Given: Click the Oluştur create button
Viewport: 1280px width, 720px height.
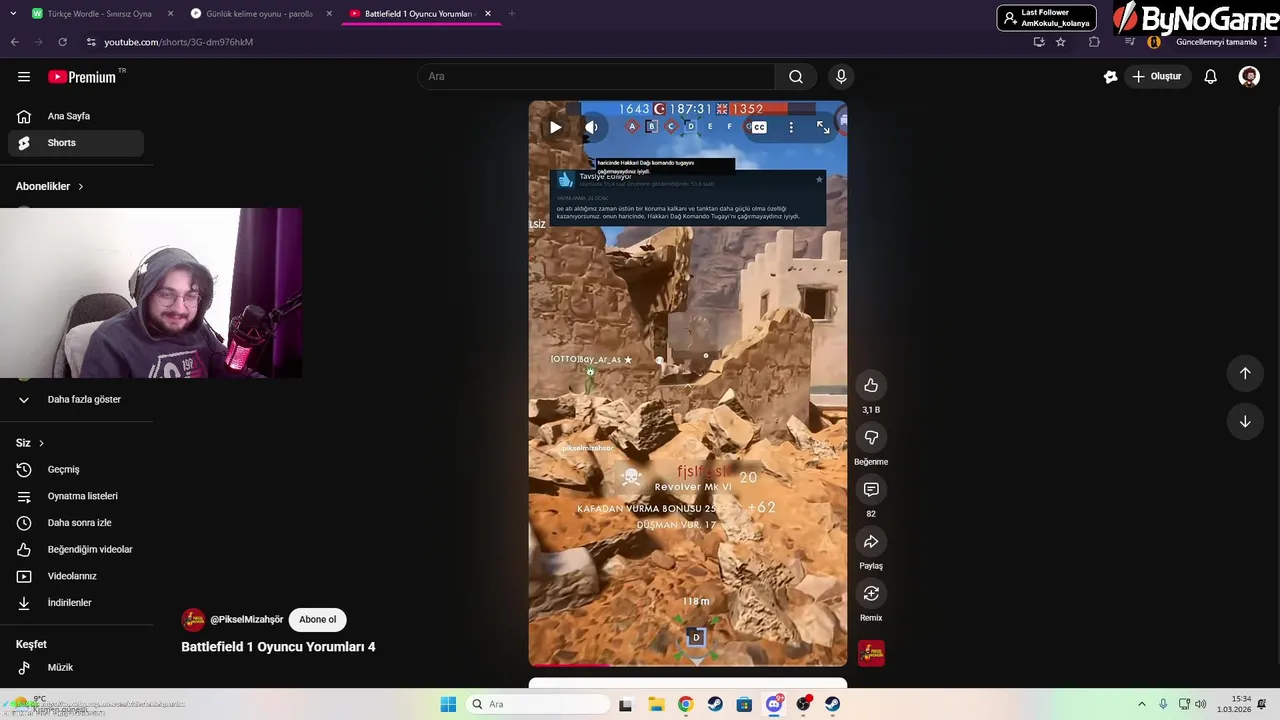Looking at the screenshot, I should (x=1159, y=77).
